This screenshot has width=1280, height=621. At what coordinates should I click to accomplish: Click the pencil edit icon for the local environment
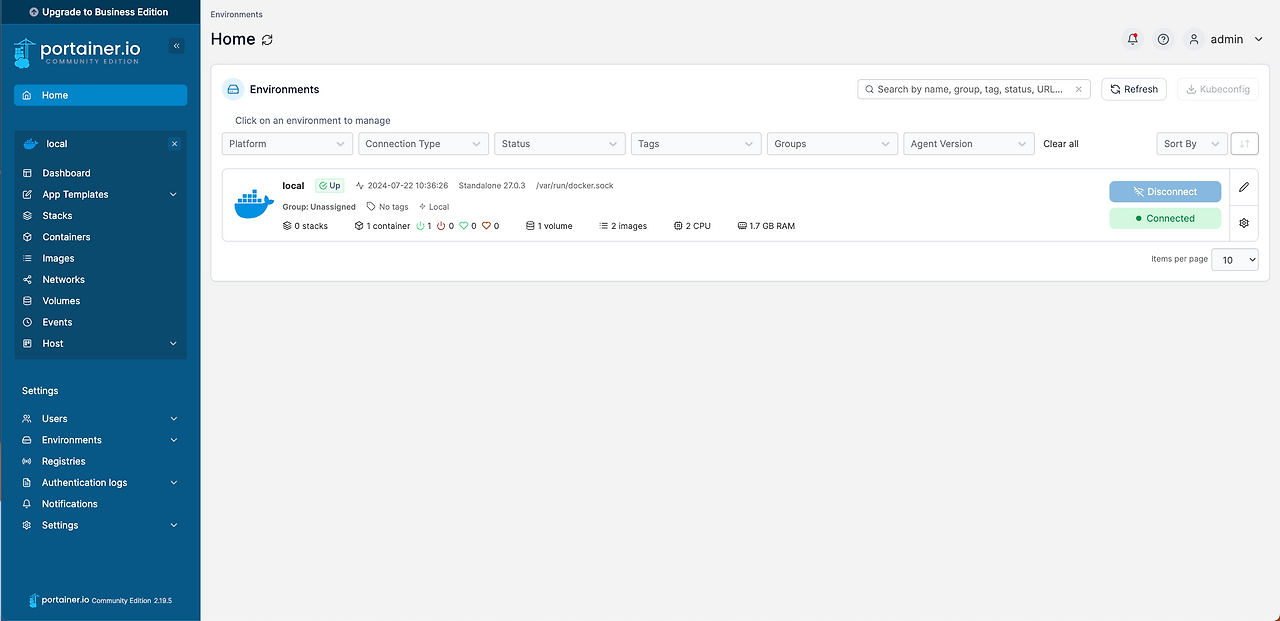coord(1244,187)
